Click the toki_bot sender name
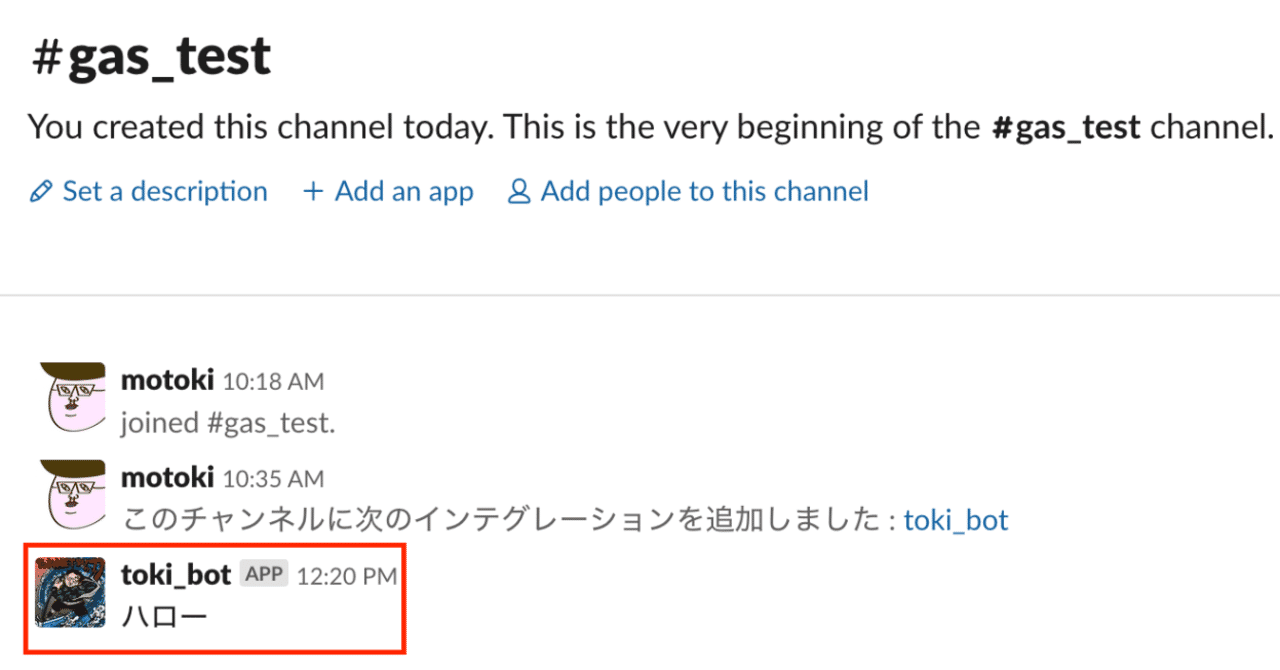The image size is (1280, 670). pyautogui.click(x=176, y=575)
